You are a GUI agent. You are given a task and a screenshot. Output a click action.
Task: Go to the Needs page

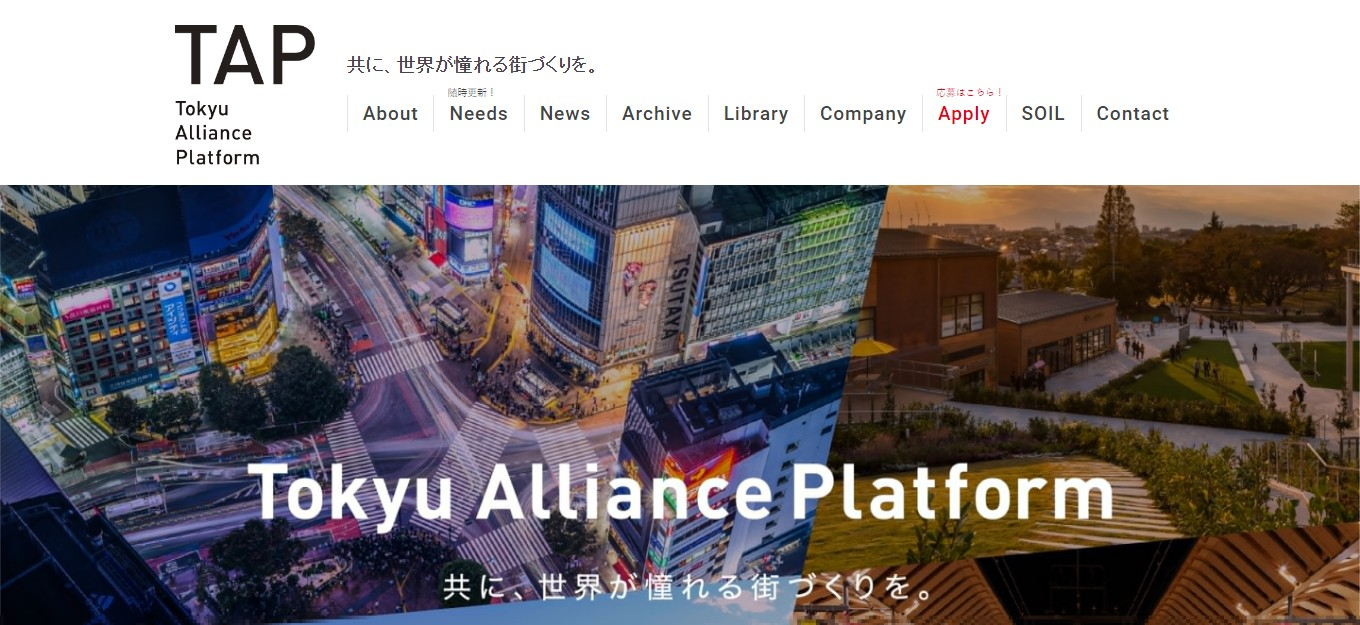tap(478, 114)
